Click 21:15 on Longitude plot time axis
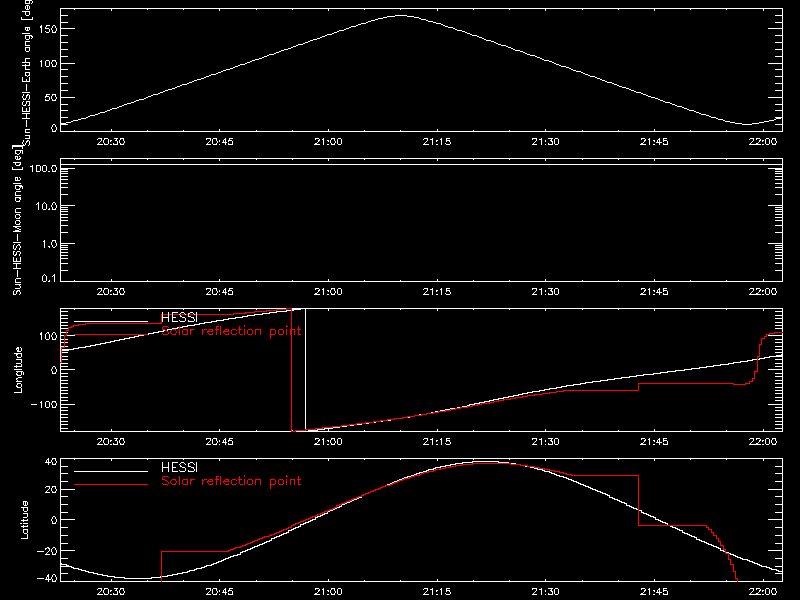800x600 pixels. (437, 442)
